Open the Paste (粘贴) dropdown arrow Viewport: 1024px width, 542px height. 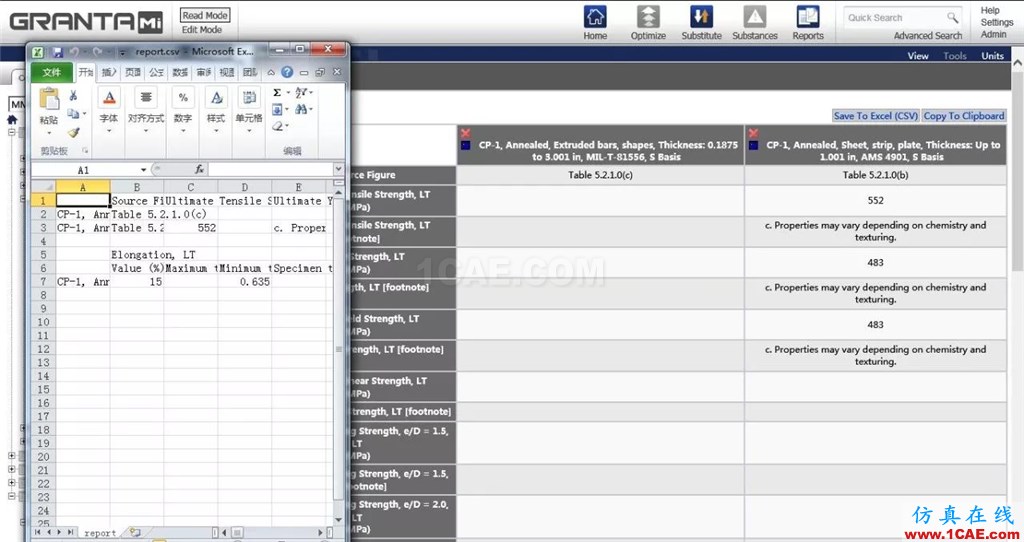click(49, 133)
